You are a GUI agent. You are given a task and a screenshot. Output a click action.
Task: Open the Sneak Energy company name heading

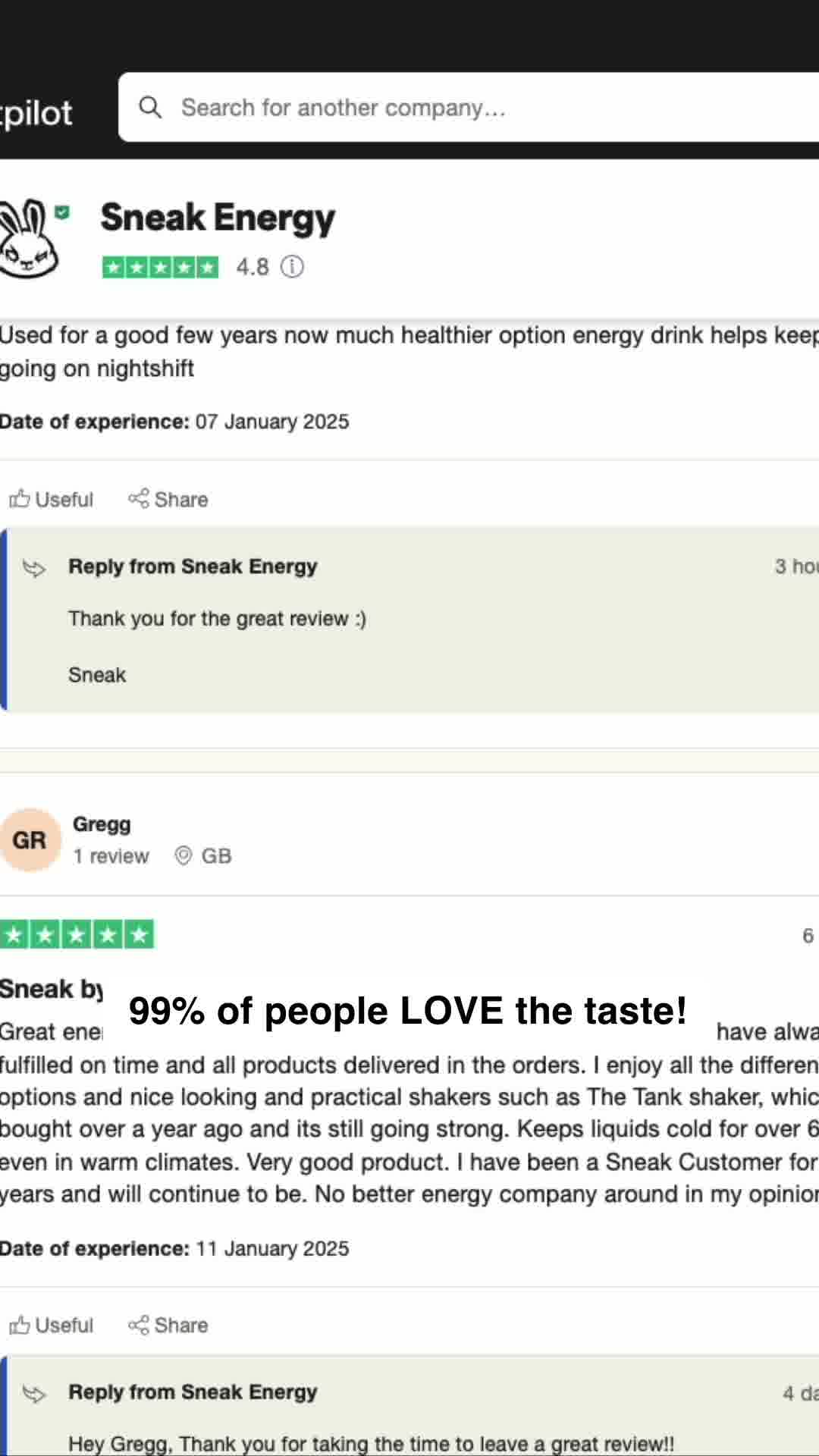coord(218,218)
